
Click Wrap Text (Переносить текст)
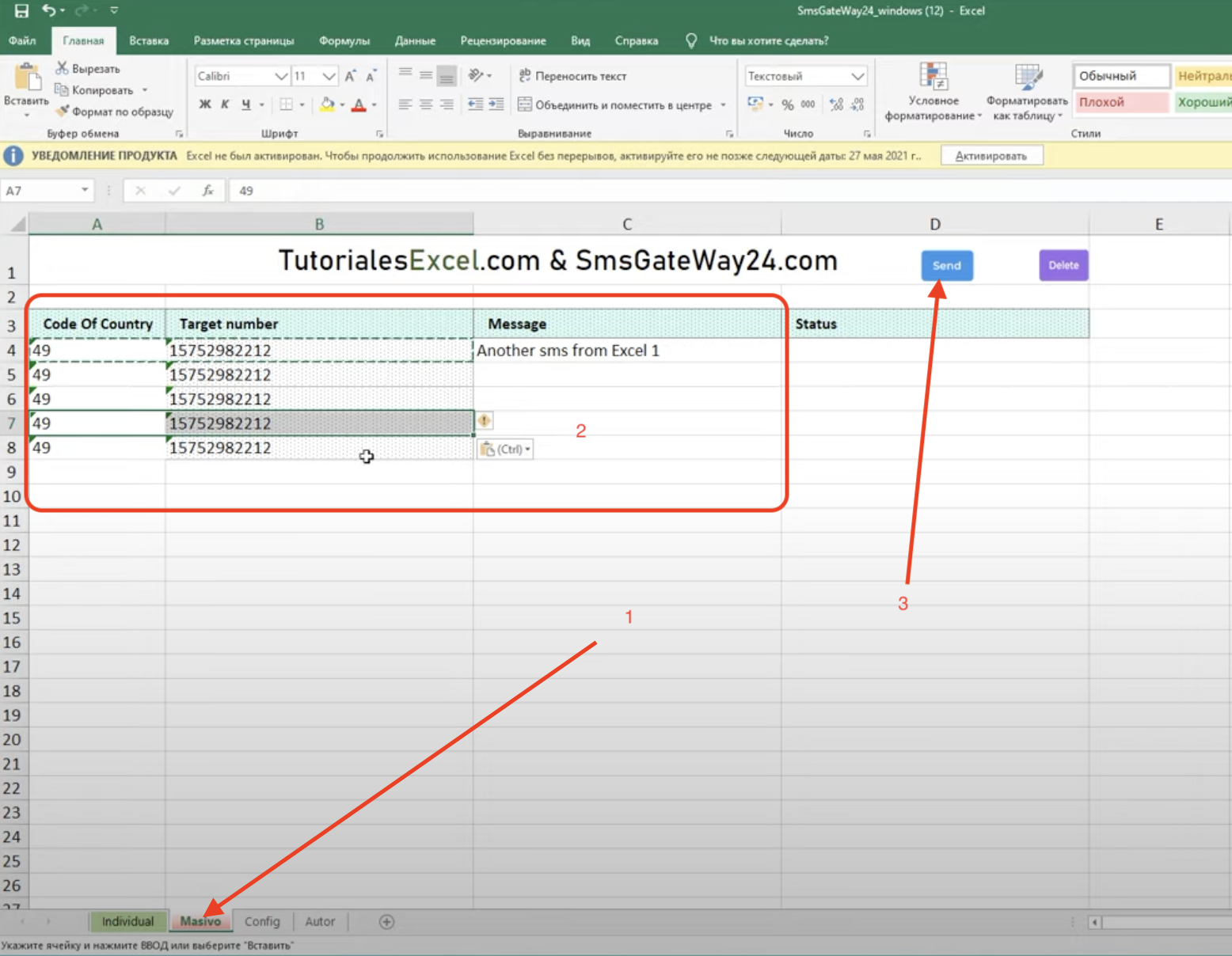[x=572, y=76]
